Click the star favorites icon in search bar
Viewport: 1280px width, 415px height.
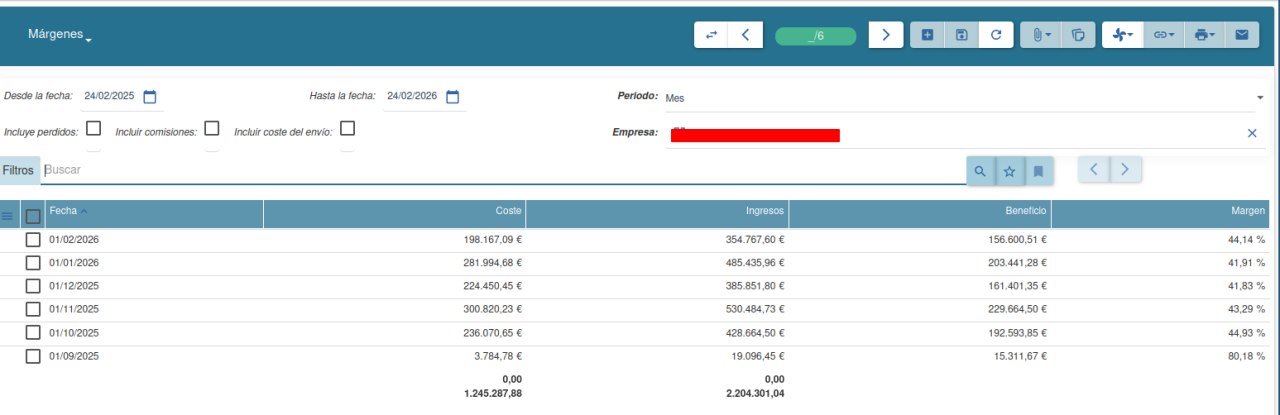click(x=1009, y=171)
